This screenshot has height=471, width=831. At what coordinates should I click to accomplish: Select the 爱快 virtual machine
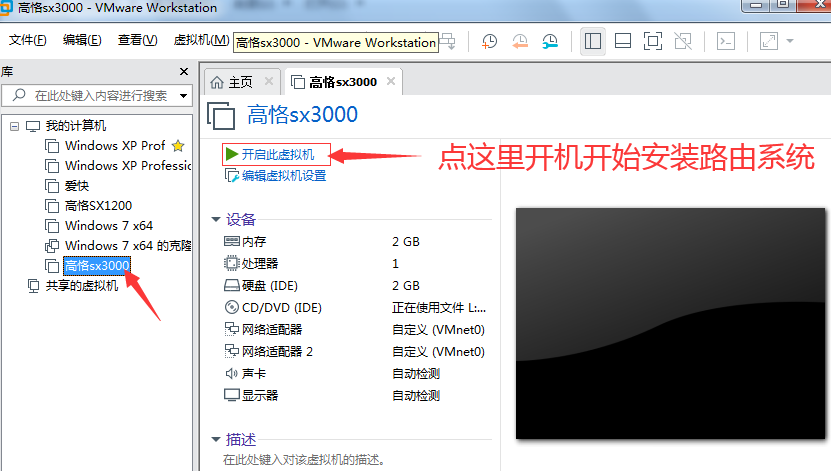pyautogui.click(x=77, y=186)
